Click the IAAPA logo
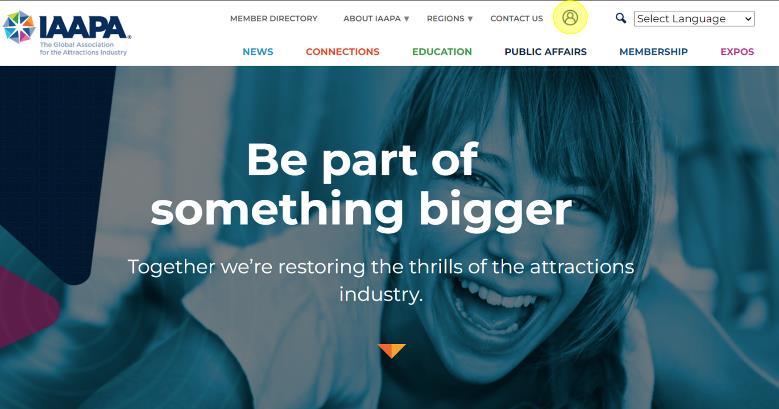This screenshot has width=779, height=409. pyautogui.click(x=66, y=33)
